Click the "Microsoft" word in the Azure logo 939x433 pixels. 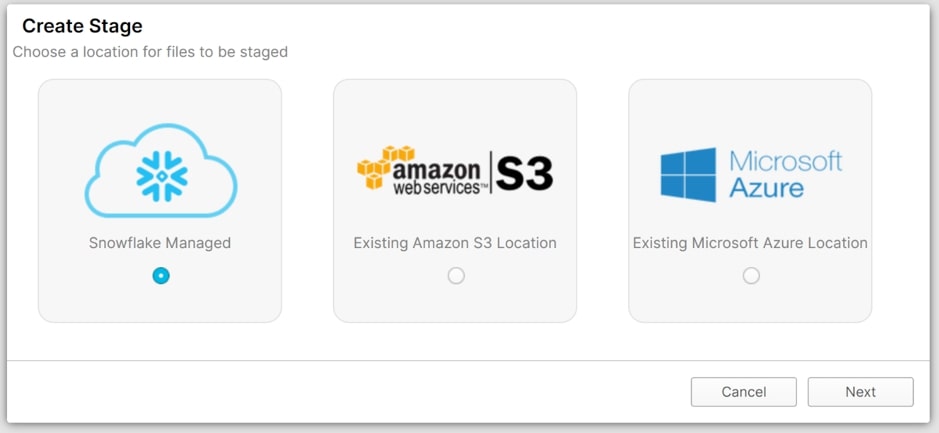(786, 161)
